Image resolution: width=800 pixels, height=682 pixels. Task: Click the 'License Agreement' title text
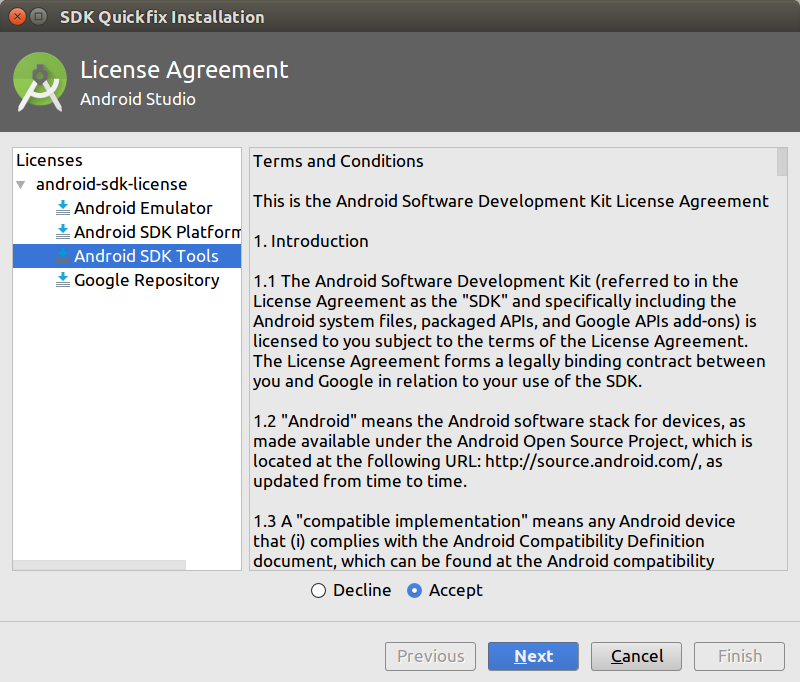pyautogui.click(x=184, y=70)
